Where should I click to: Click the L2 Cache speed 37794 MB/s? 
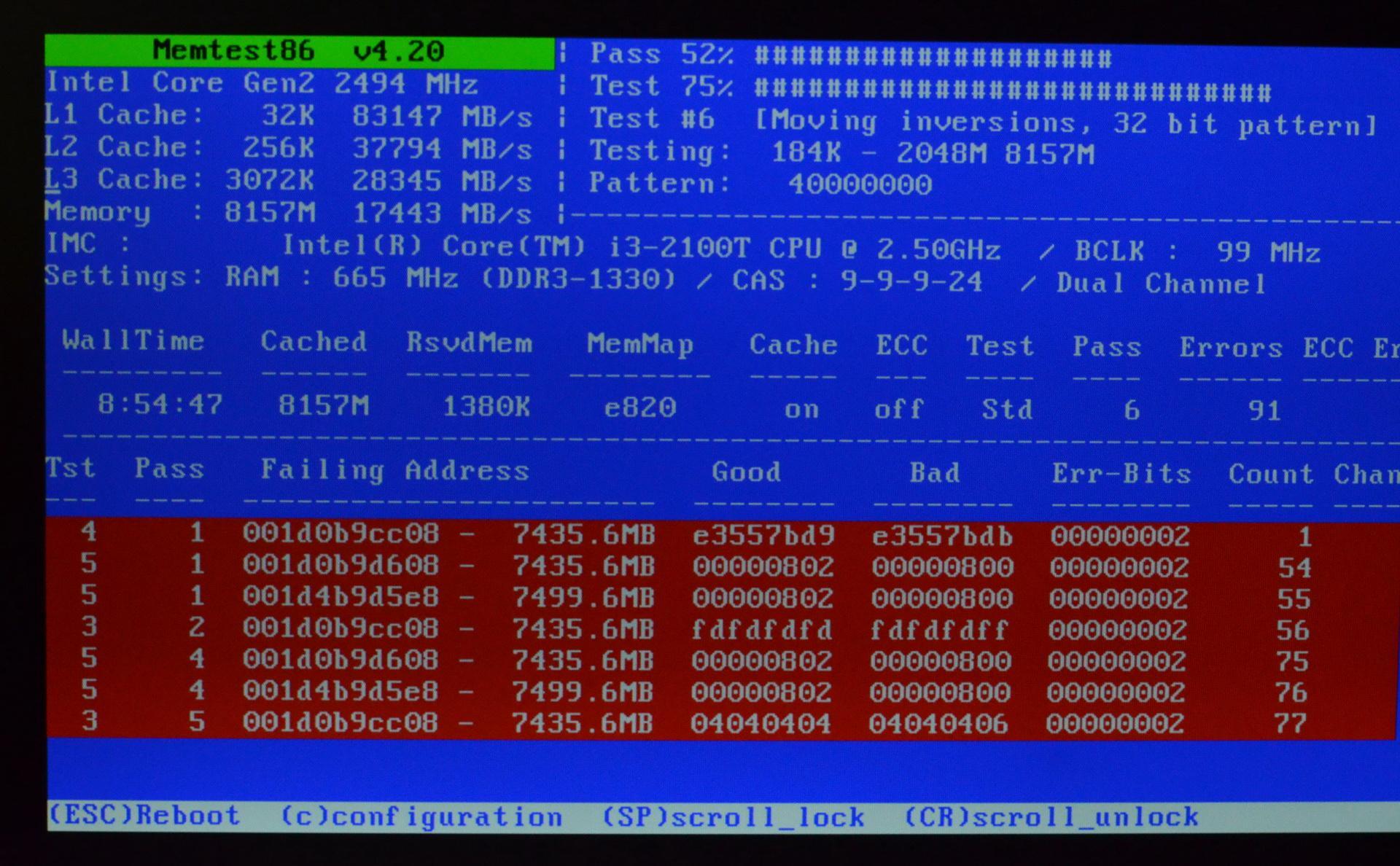[x=442, y=149]
